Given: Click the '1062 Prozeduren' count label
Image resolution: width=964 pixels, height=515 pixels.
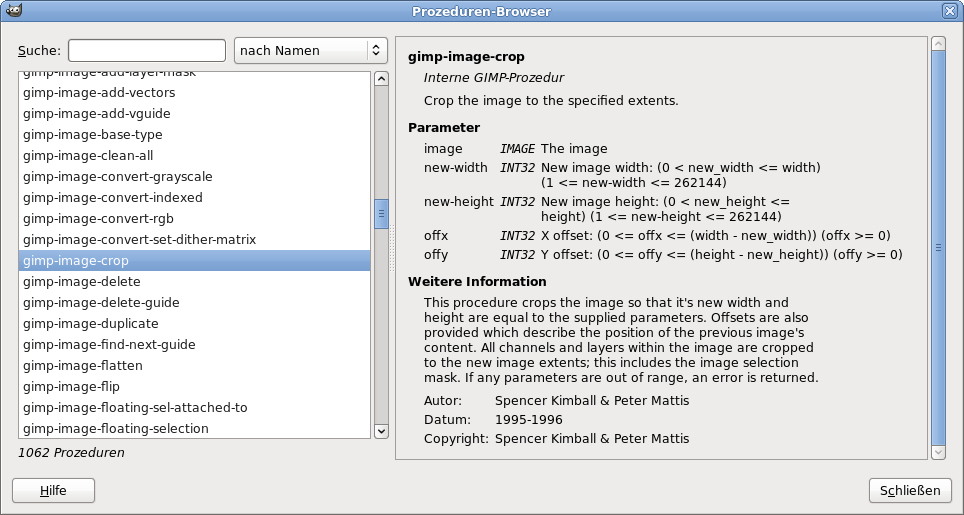Looking at the screenshot, I should [x=71, y=452].
